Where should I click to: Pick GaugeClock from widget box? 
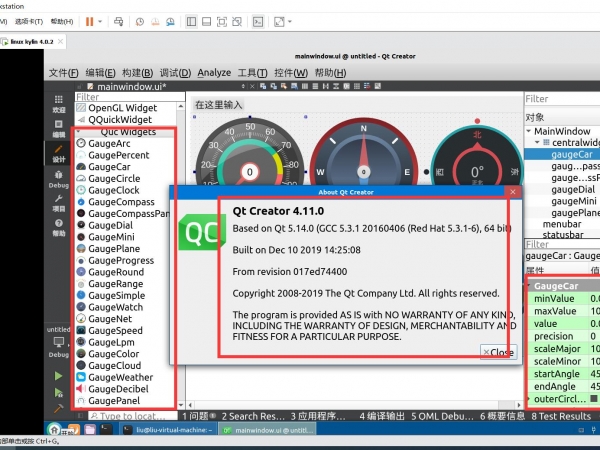pos(113,190)
